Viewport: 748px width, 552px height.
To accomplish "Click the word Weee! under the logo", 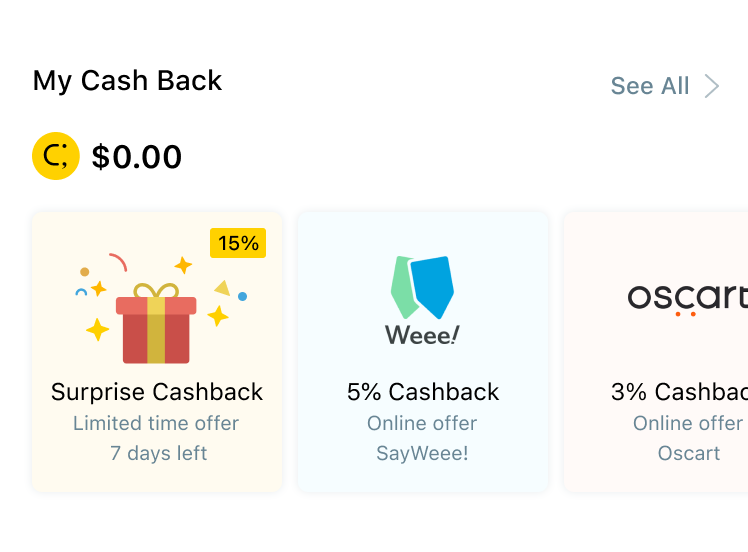I will click(422, 335).
